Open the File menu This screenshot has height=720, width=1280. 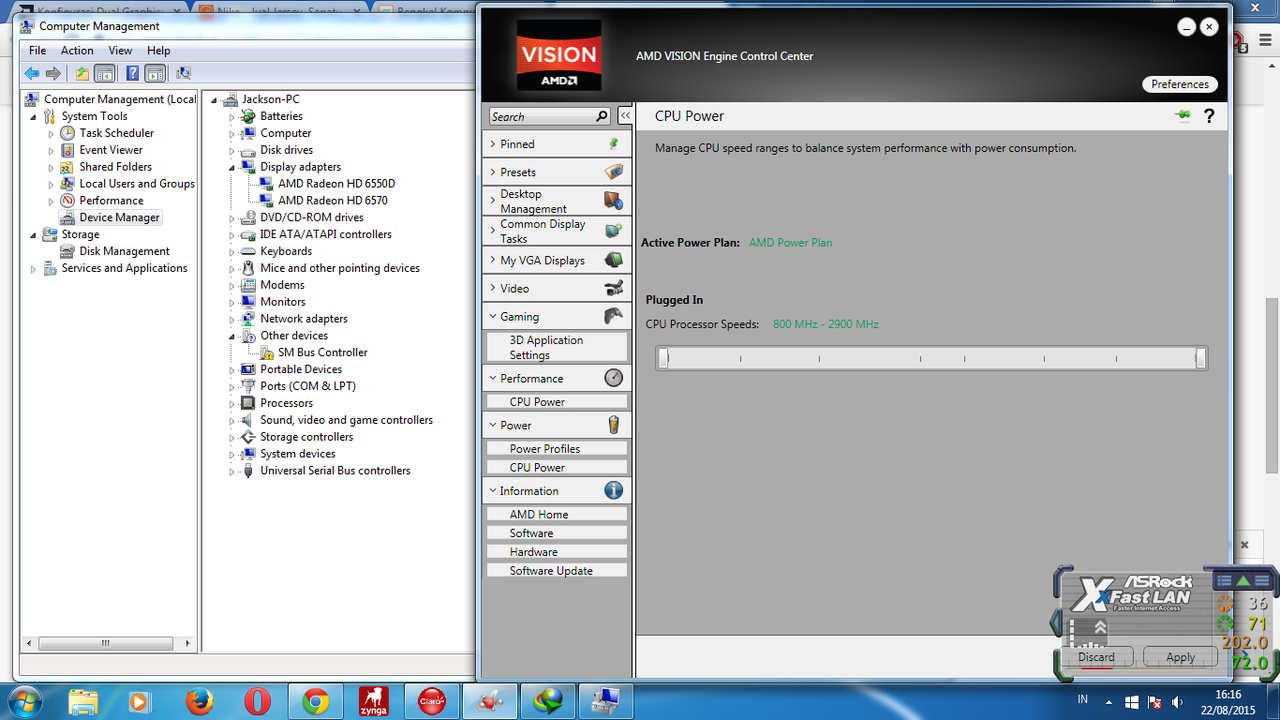[37, 50]
